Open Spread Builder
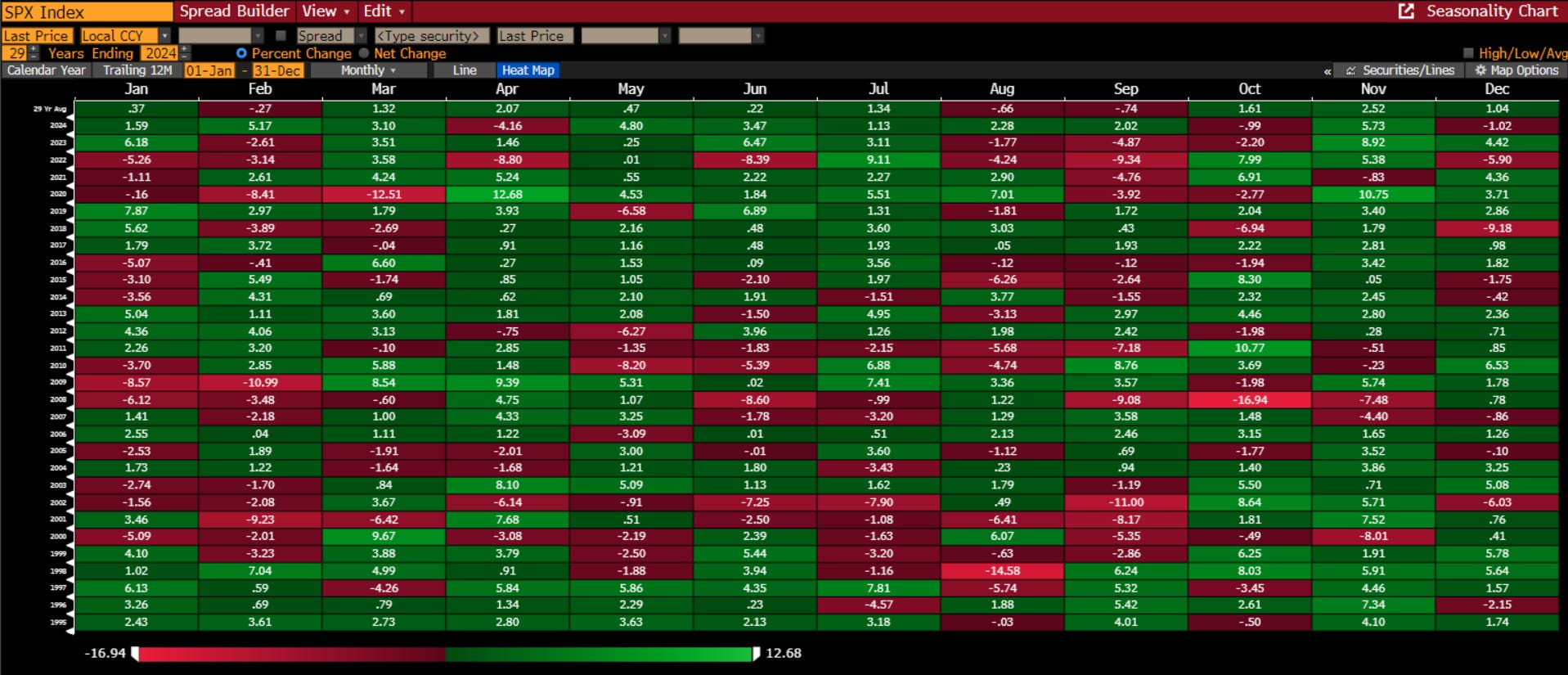The height and width of the screenshot is (675, 1568). click(x=234, y=11)
